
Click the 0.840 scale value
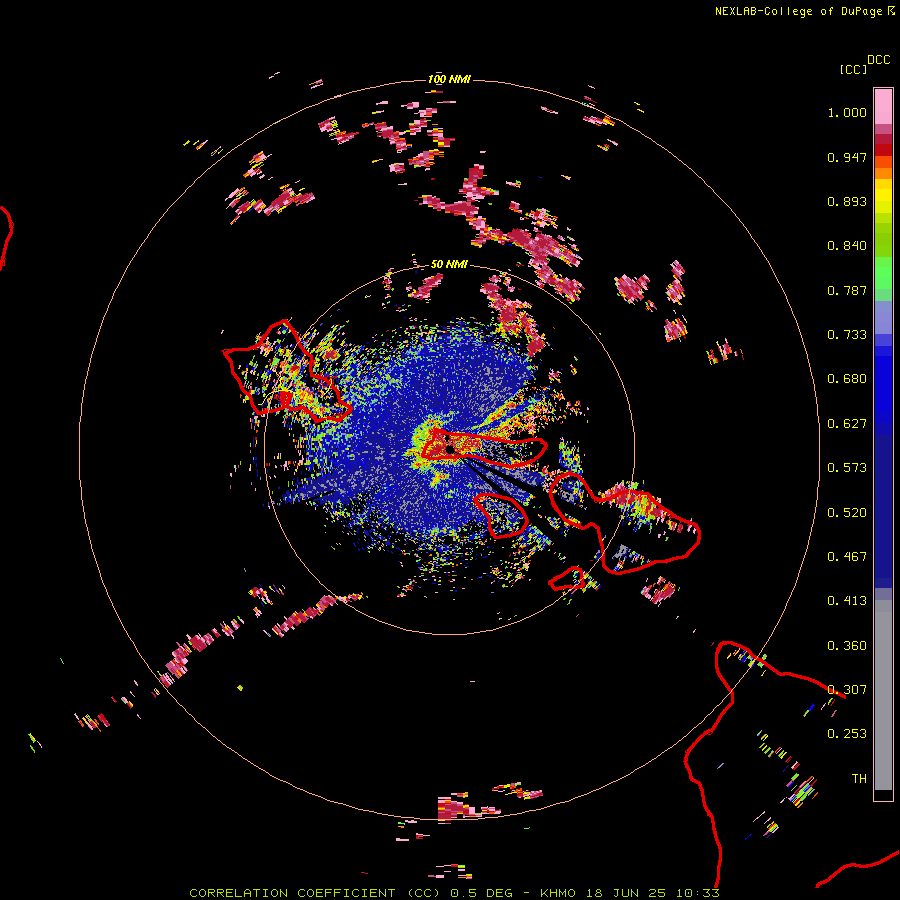click(847, 246)
